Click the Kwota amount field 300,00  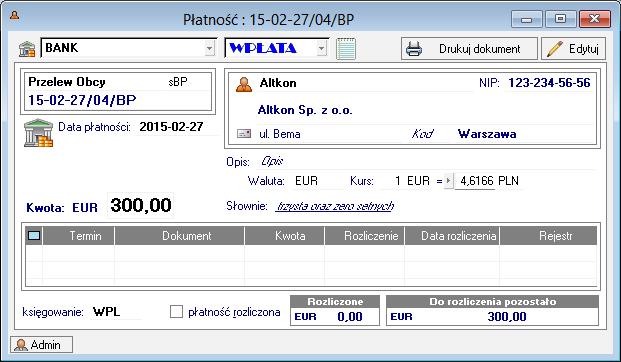click(x=141, y=205)
